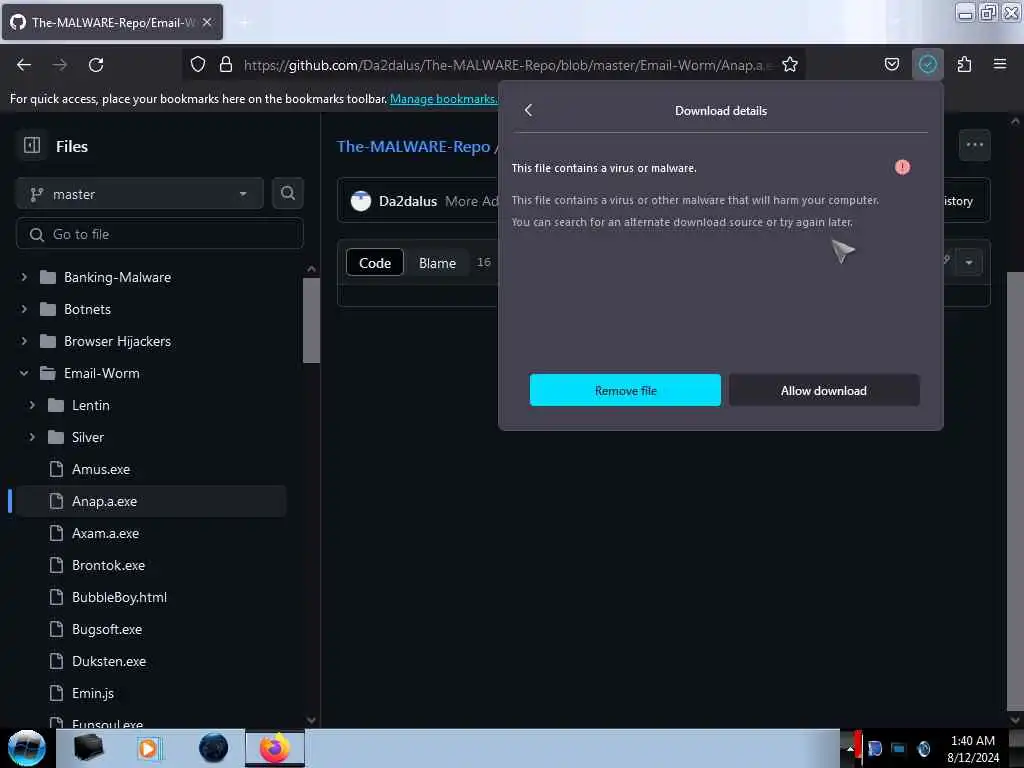1024x768 pixels.
Task: Select The-MALWARE-Repo browser tab
Action: coord(112,22)
